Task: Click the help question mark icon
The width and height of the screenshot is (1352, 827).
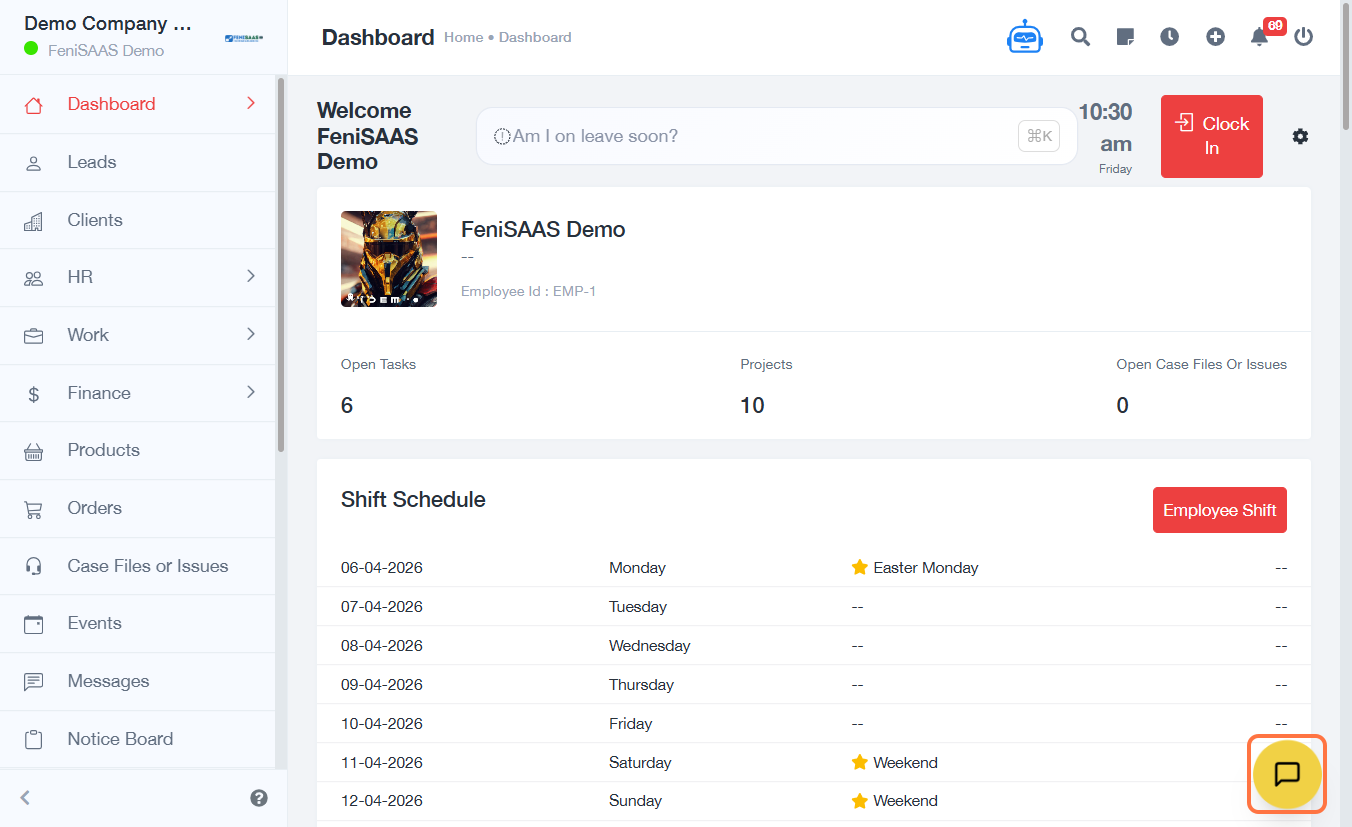Action: (x=259, y=797)
